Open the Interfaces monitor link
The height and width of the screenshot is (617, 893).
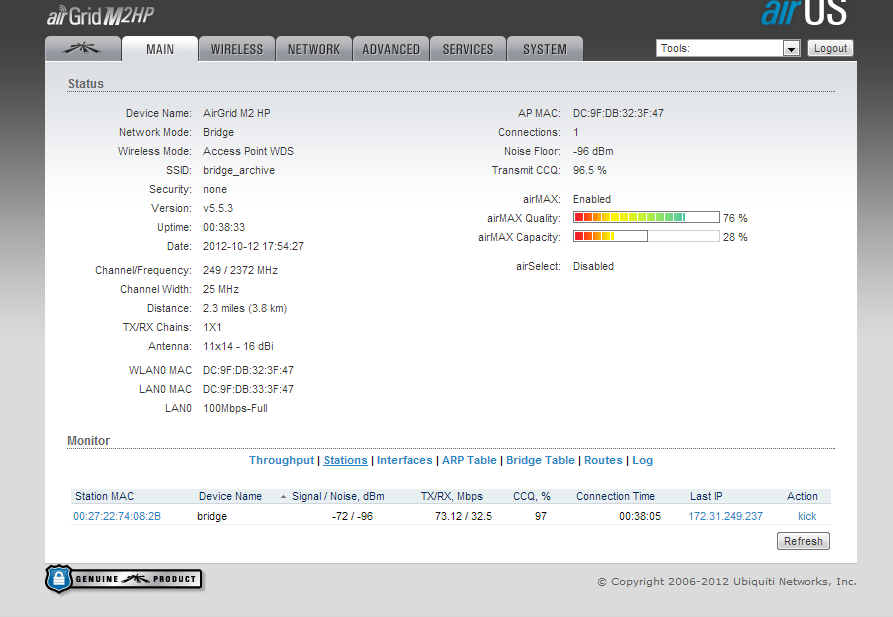[404, 460]
